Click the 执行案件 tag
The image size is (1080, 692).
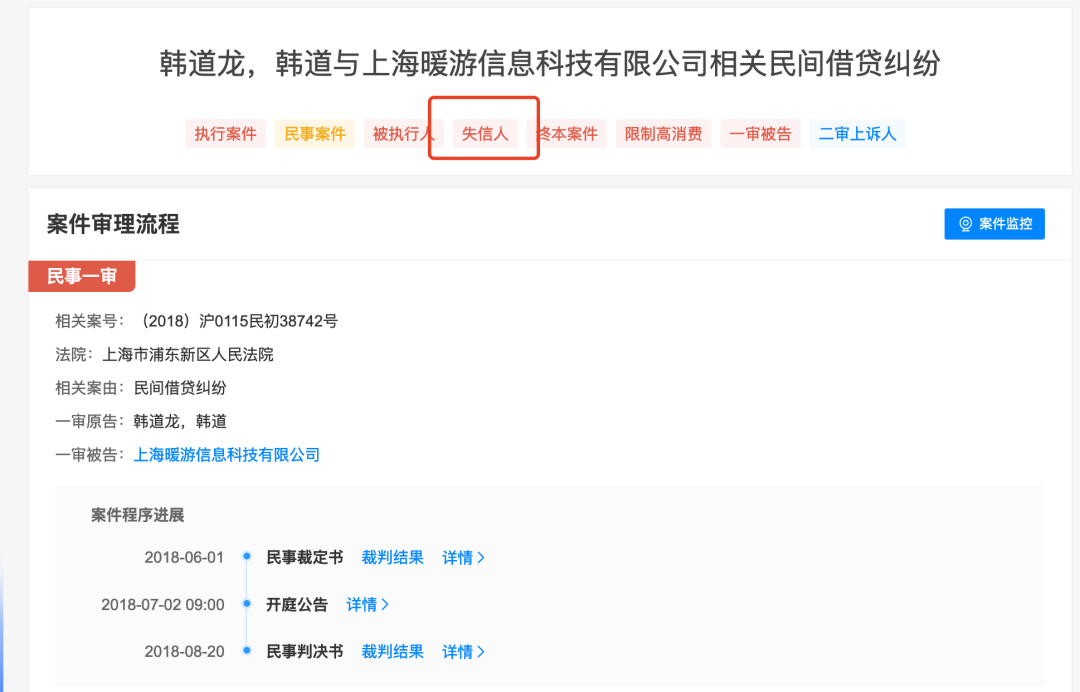tap(225, 134)
